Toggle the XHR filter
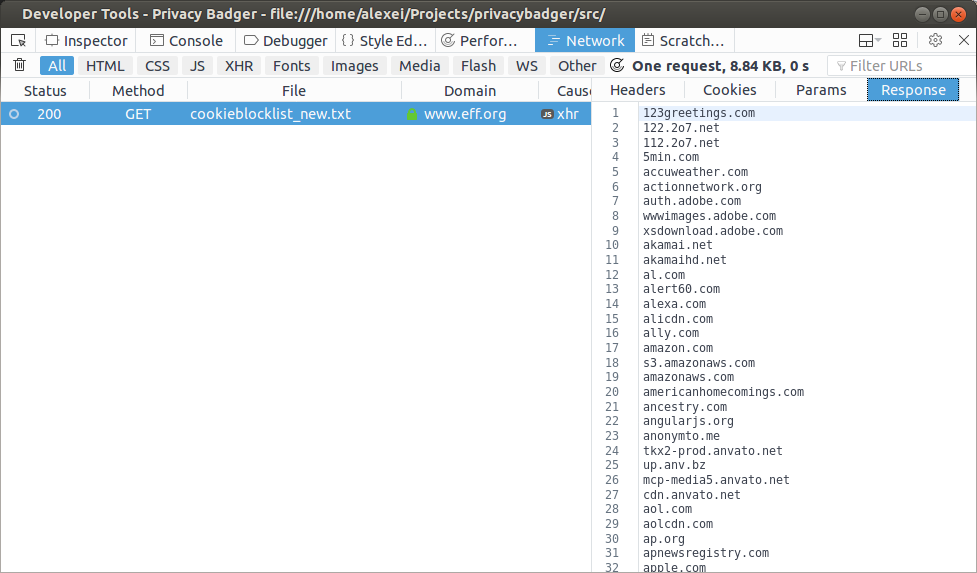Image resolution: width=977 pixels, height=573 pixels. (239, 65)
